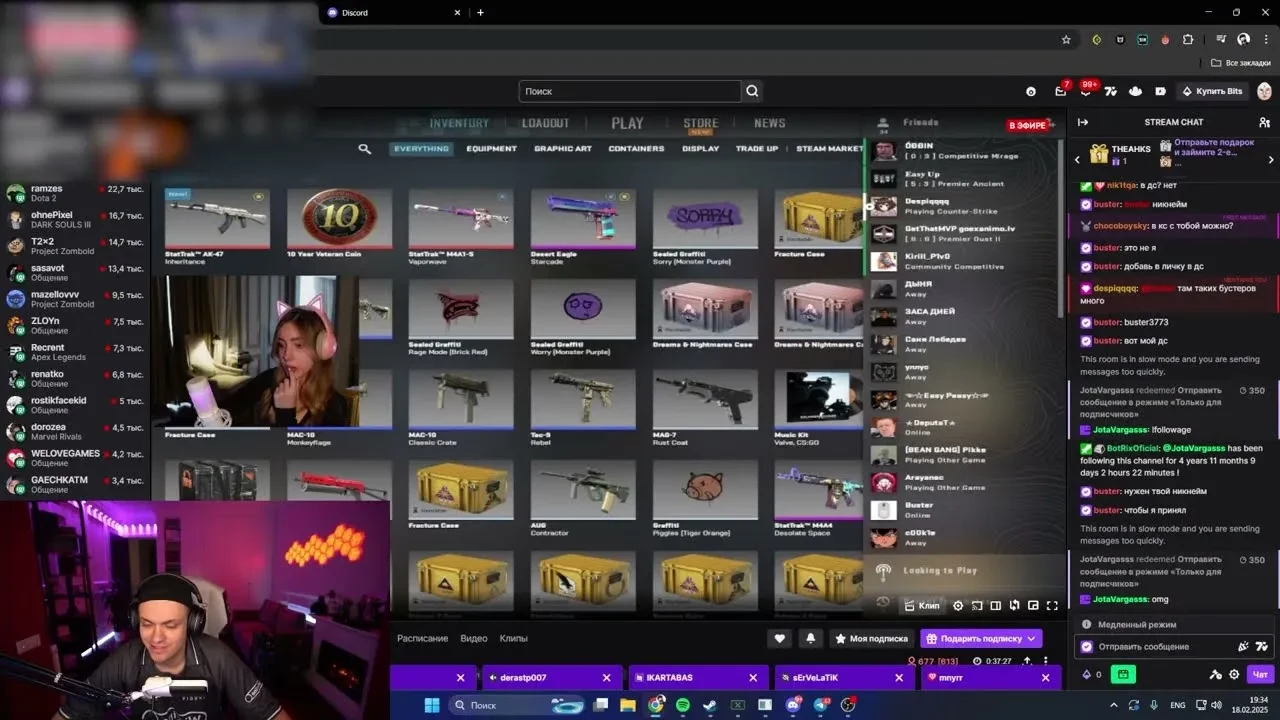Open the Расписание tab

[x=422, y=638]
